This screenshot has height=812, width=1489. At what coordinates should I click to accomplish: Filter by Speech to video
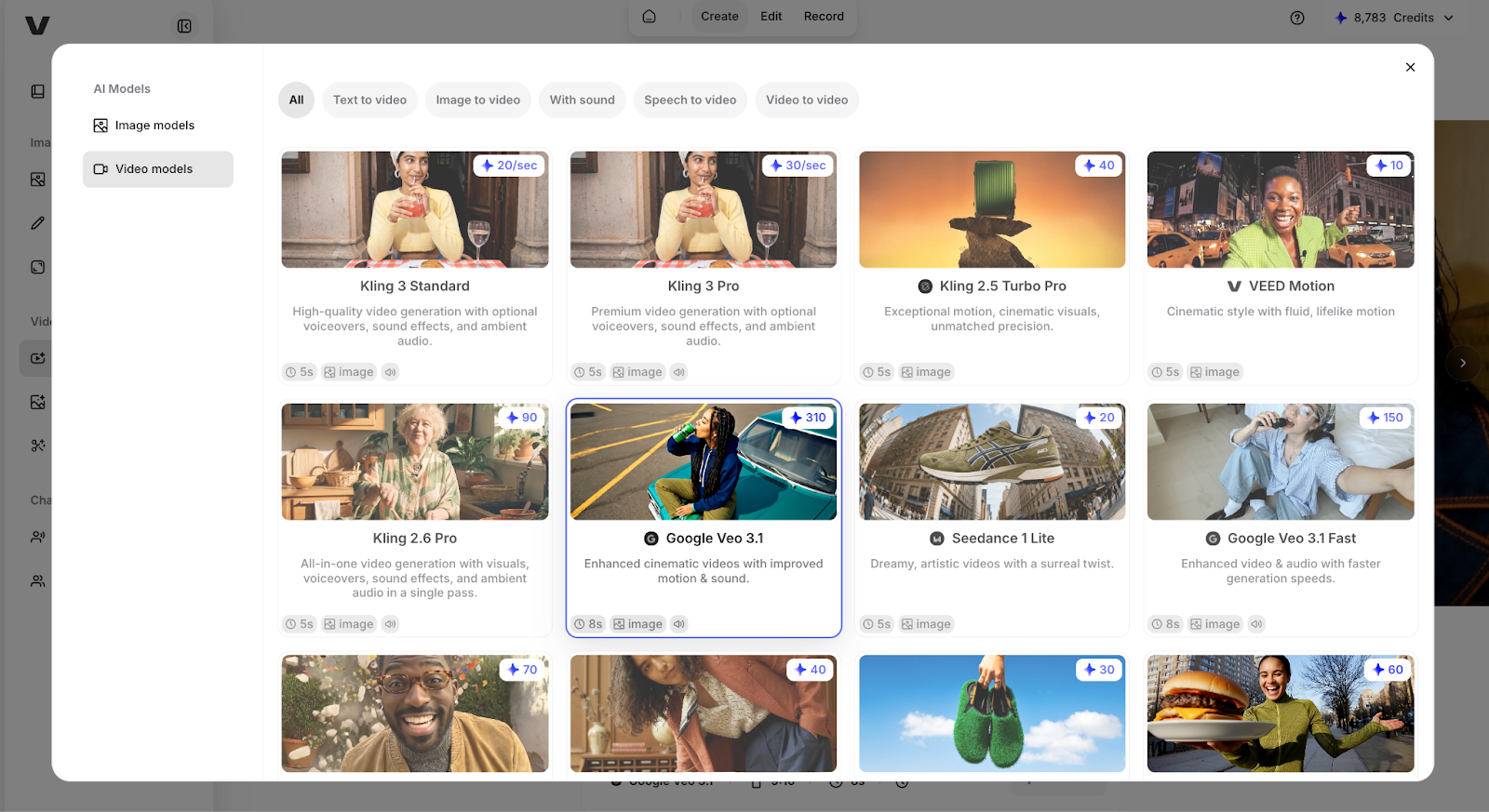click(x=690, y=100)
